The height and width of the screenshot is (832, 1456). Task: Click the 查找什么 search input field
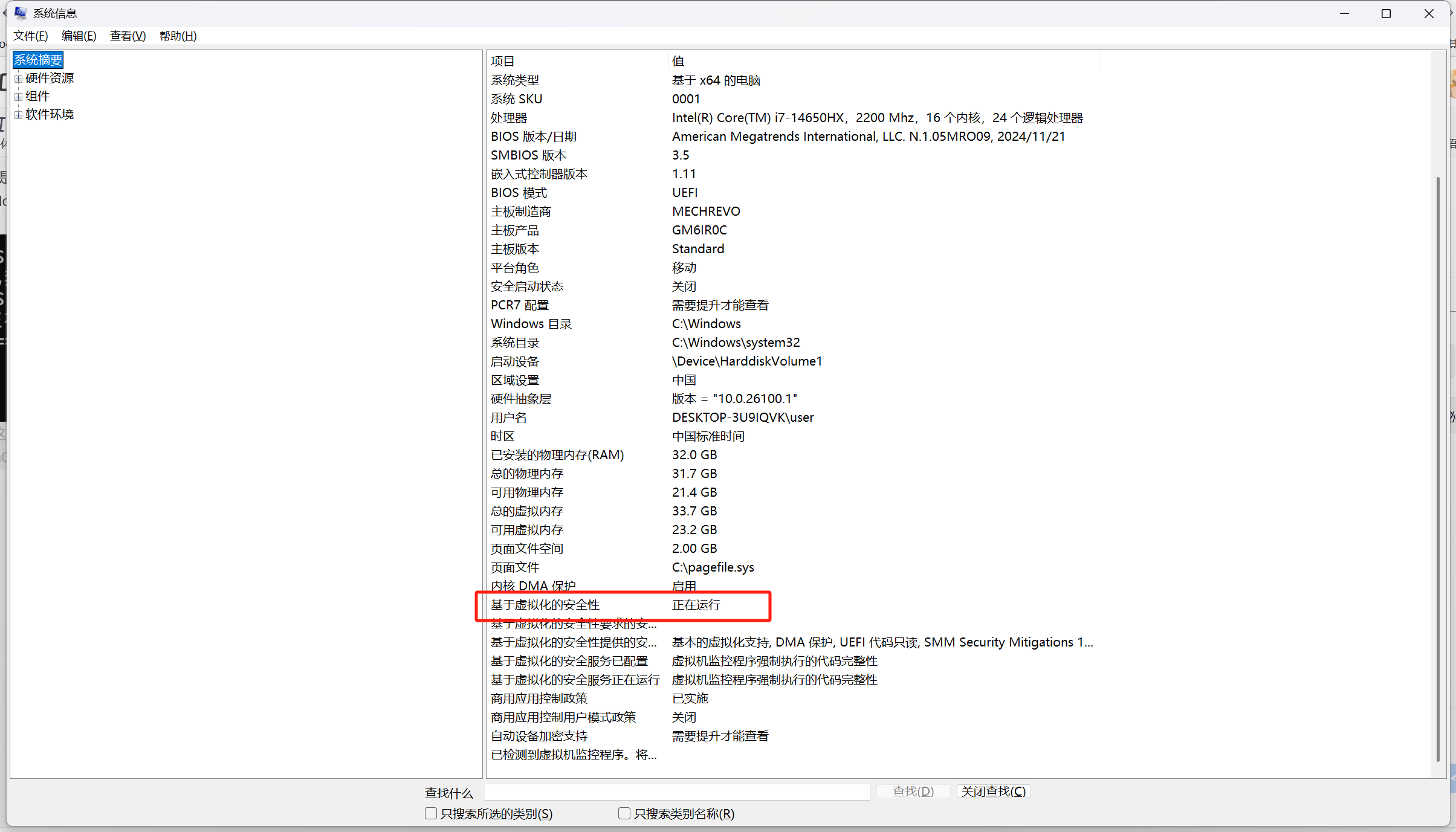(677, 792)
